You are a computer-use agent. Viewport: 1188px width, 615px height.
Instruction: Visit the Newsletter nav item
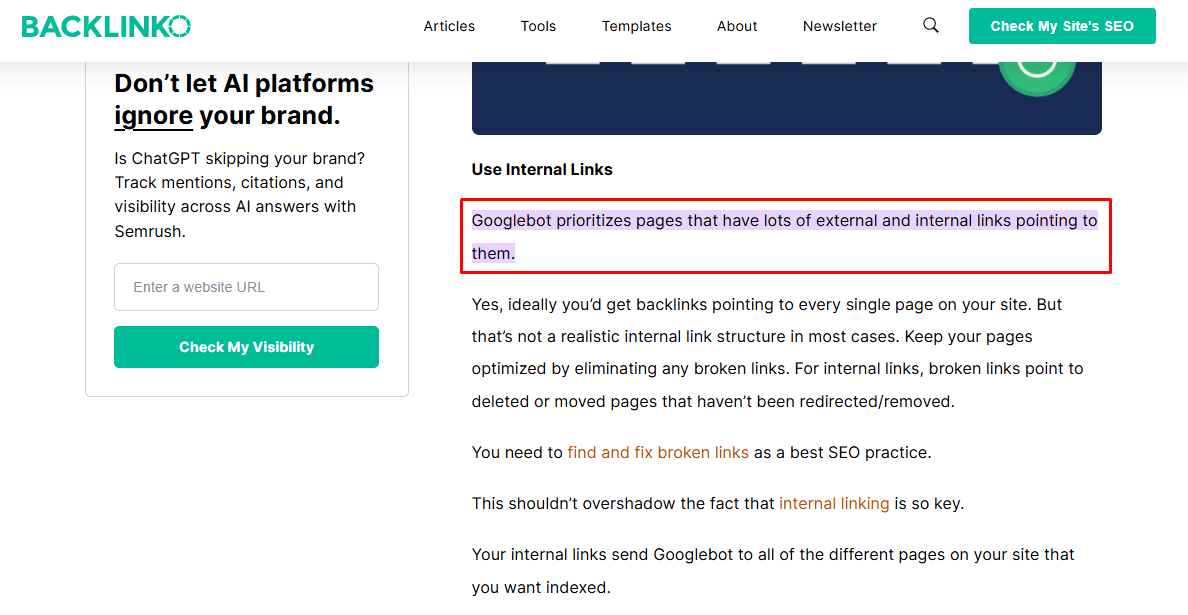point(840,26)
